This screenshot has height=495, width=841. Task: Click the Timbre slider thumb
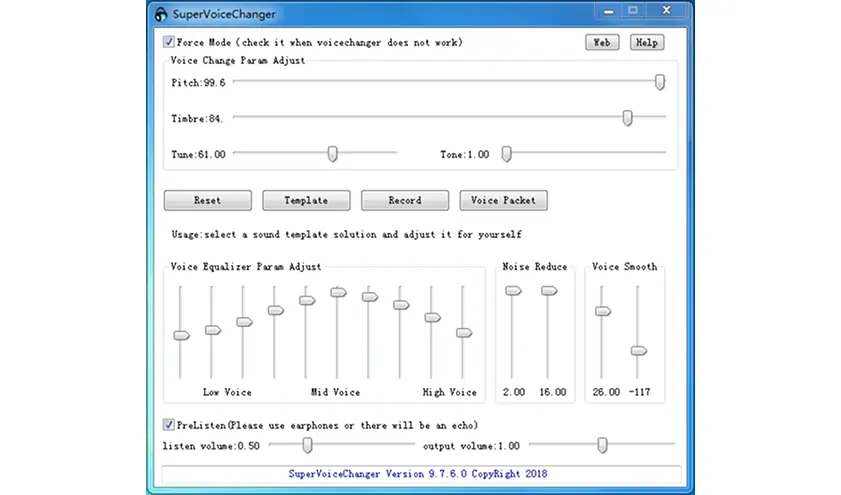pos(627,117)
